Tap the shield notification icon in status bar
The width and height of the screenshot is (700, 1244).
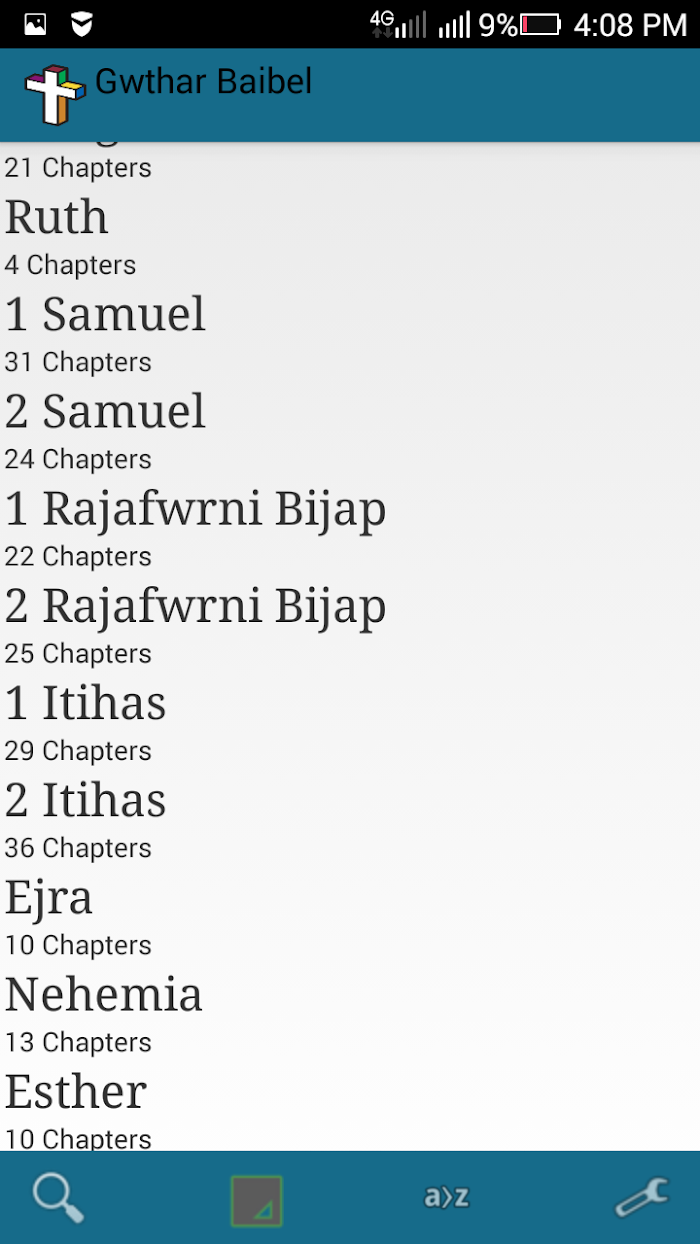[x=82, y=25]
